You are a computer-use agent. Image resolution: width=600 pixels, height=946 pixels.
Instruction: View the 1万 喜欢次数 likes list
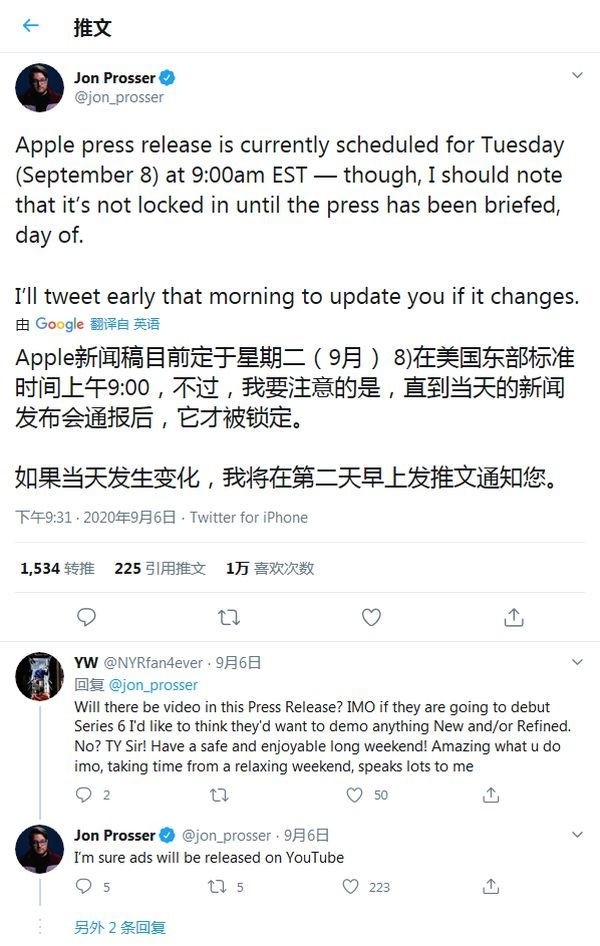point(270,568)
